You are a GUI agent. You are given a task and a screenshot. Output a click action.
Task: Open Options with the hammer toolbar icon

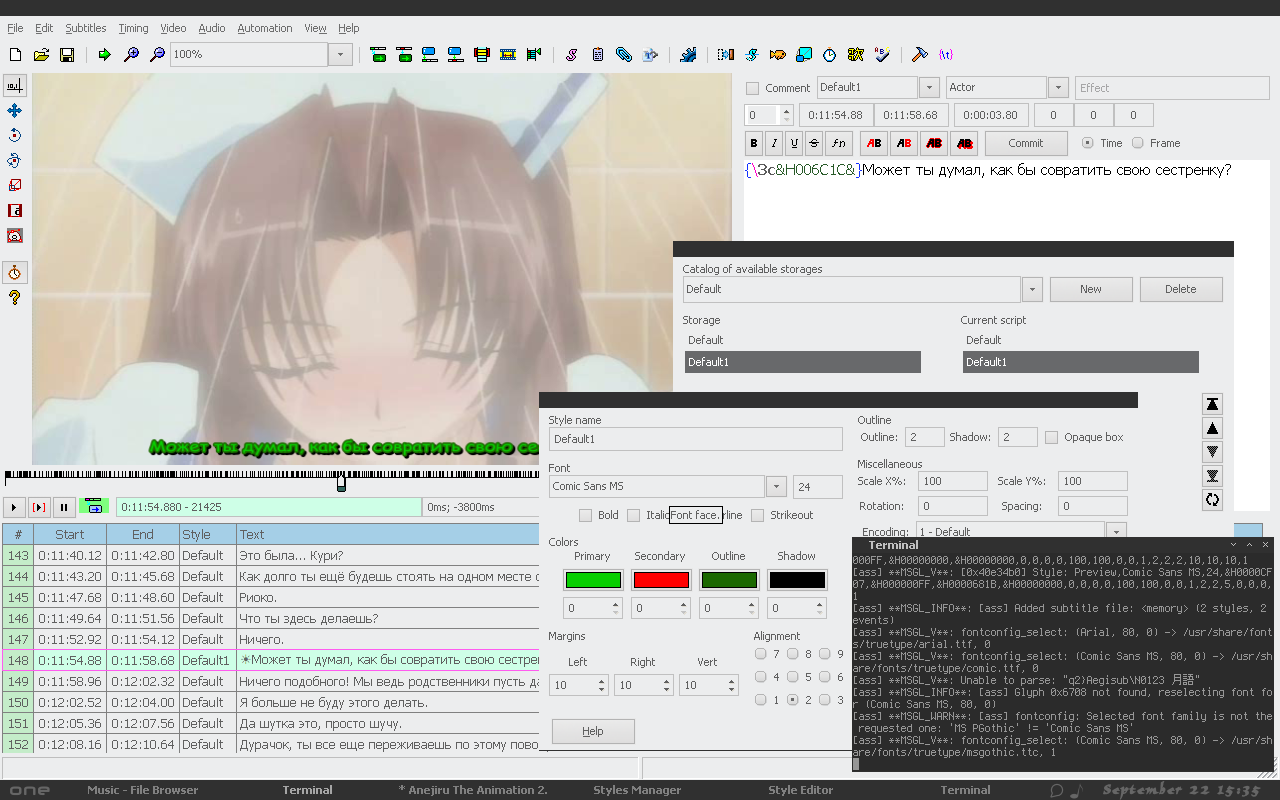tap(919, 55)
